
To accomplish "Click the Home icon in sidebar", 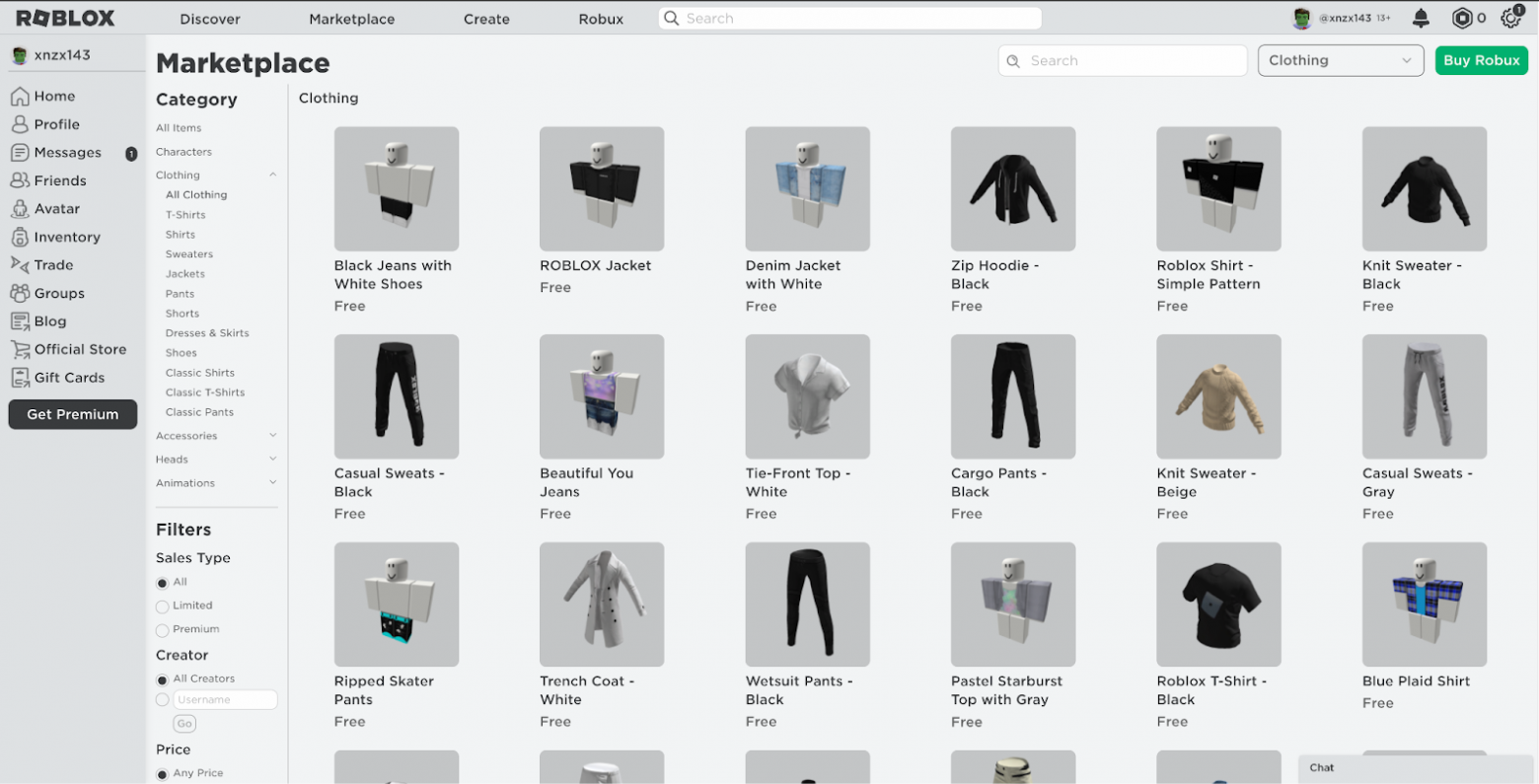I will click(x=20, y=97).
